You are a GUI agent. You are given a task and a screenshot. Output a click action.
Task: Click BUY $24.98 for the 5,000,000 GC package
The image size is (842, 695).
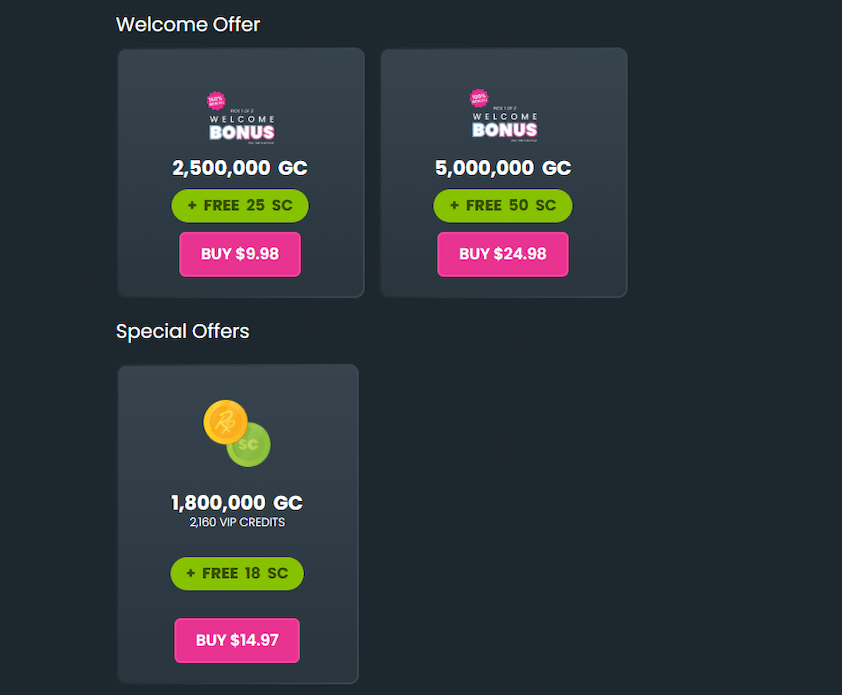(503, 254)
